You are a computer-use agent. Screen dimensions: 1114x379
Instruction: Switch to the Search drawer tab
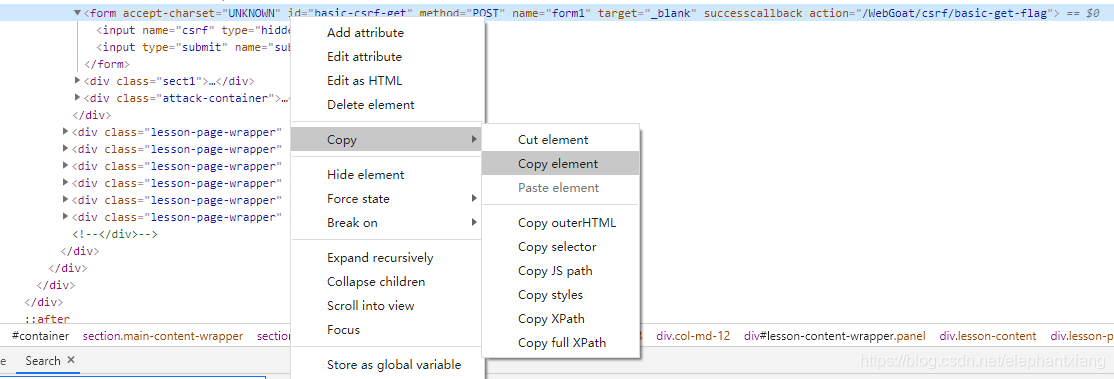[43, 361]
